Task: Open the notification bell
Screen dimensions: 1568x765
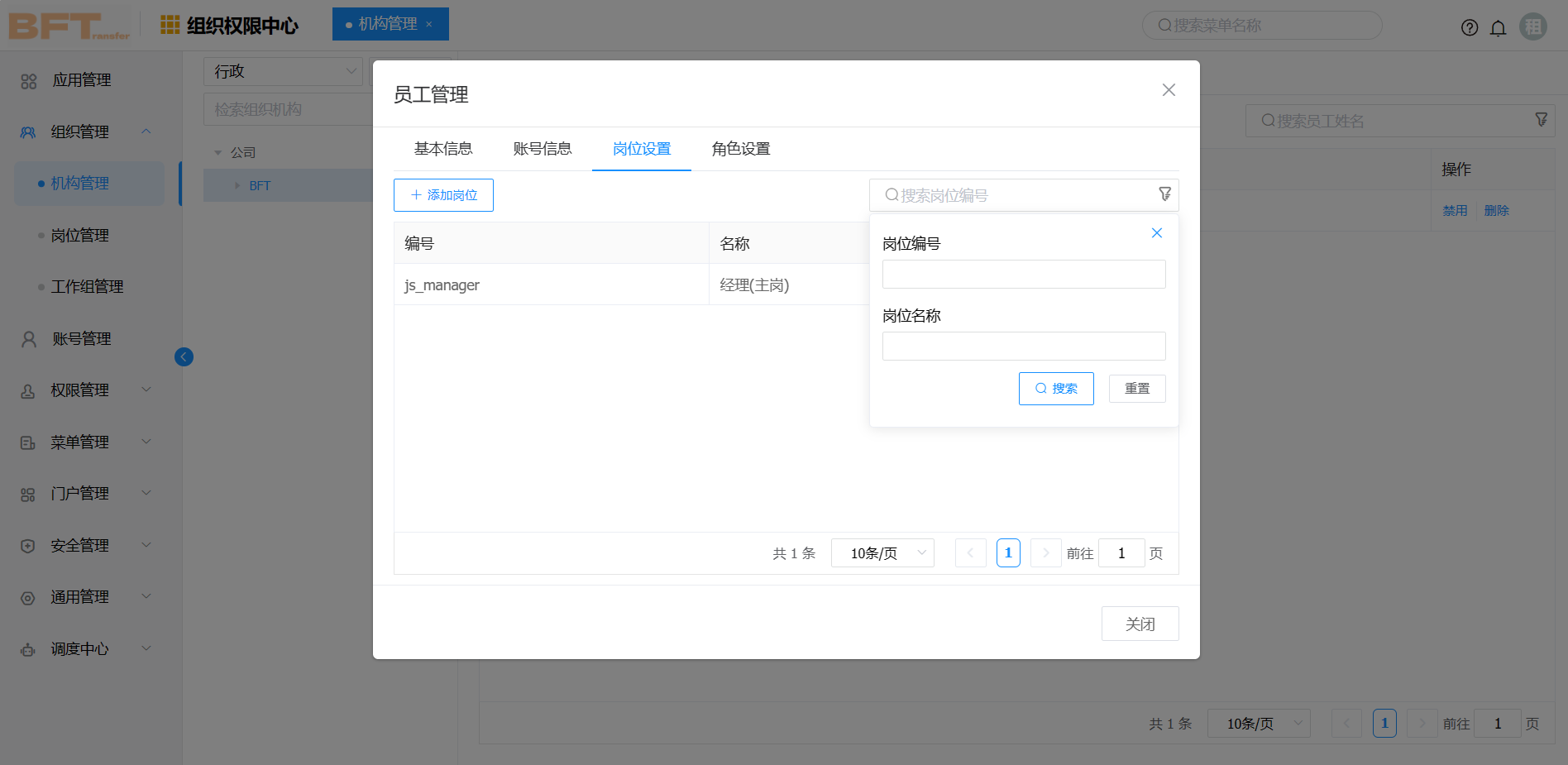Action: (x=1498, y=28)
